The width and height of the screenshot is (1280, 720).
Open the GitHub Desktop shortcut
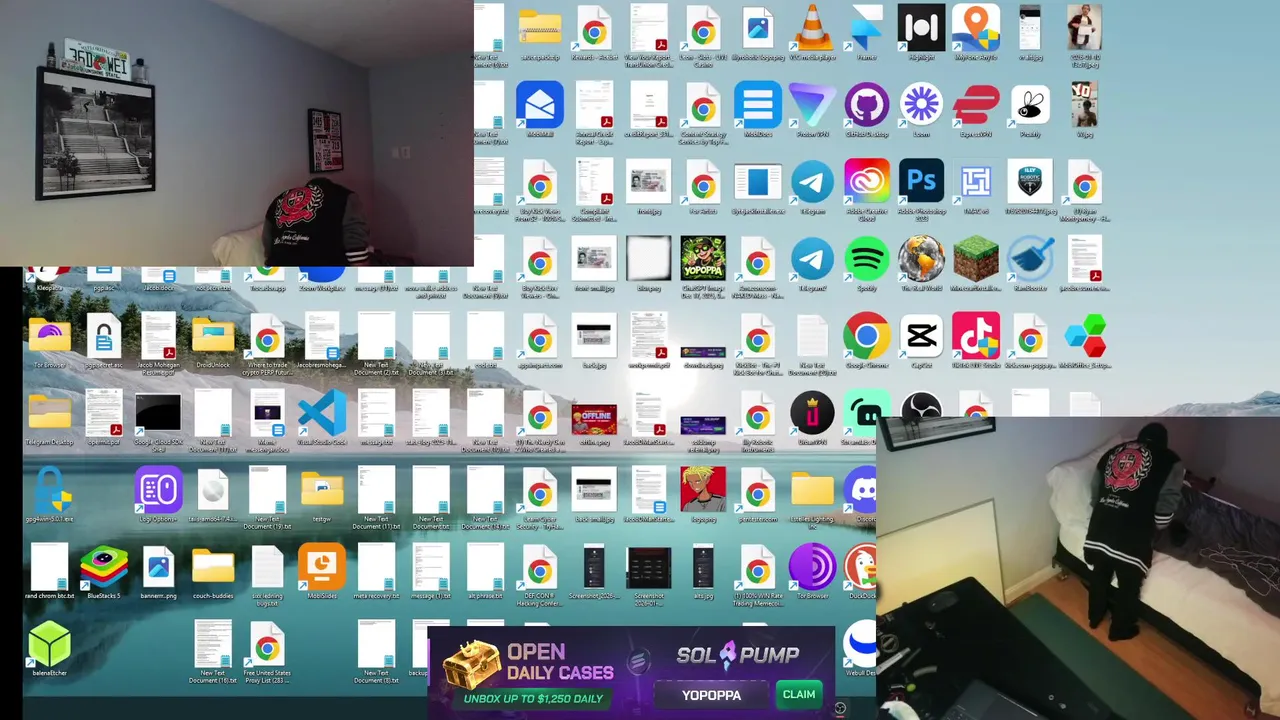[866, 105]
